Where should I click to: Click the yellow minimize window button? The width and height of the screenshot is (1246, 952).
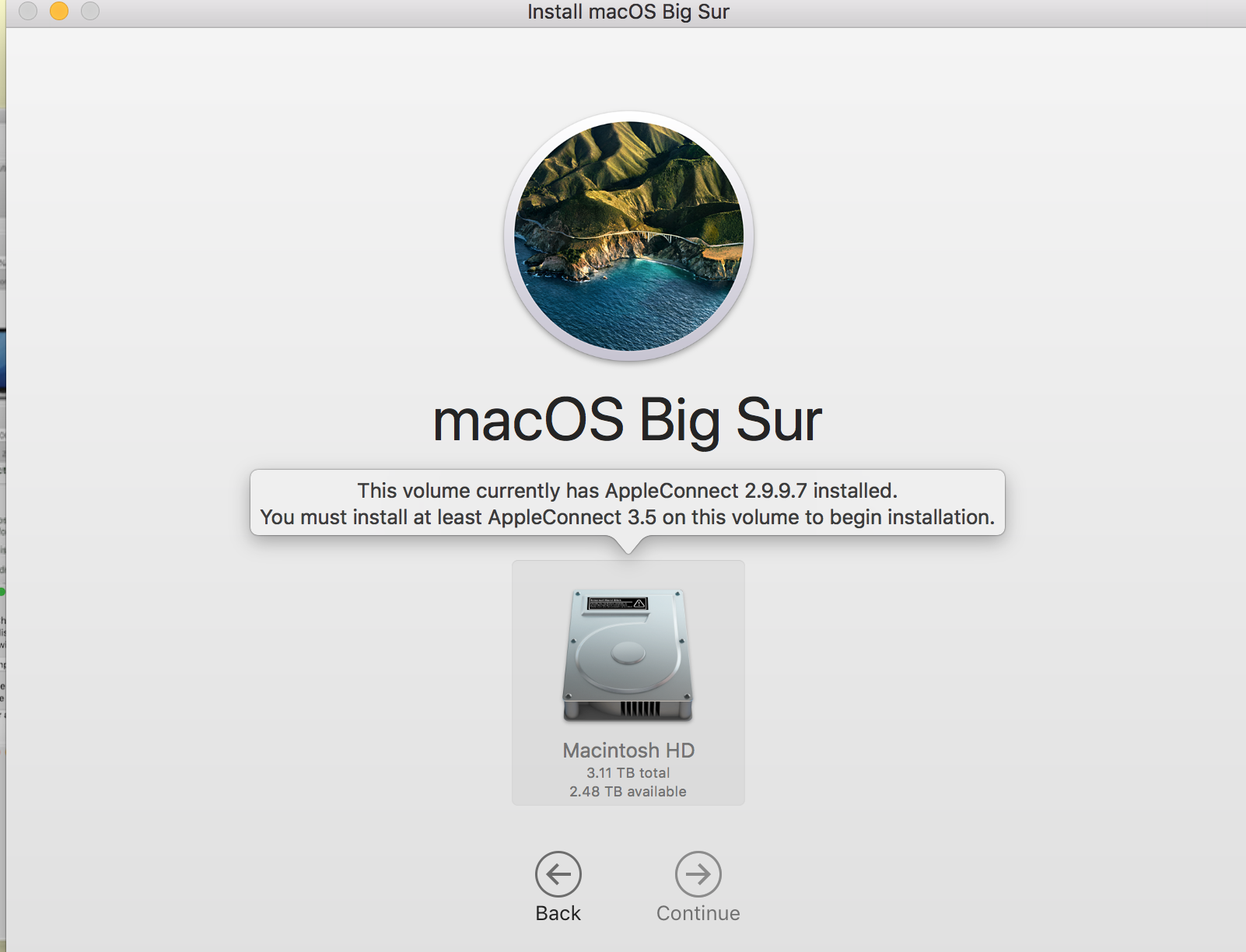pyautogui.click(x=59, y=11)
